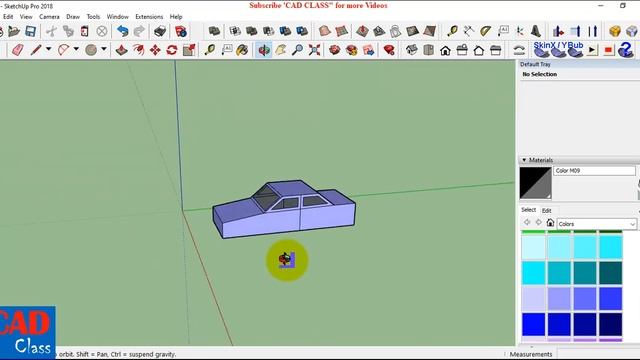The width and height of the screenshot is (640, 360).
Task: Pick the dark teal swatch
Action: [610, 273]
